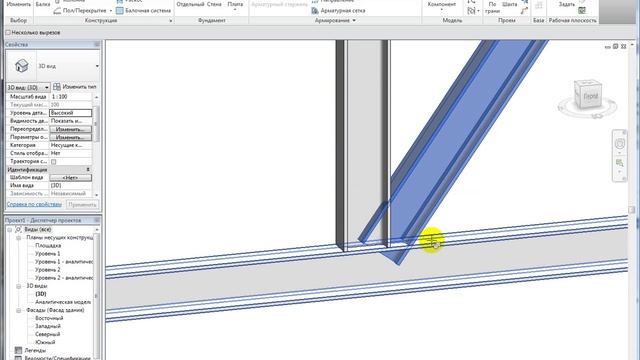The image size is (640, 360).
Task: Open the 3D вид type selector dropdown
Action: pos(97,66)
